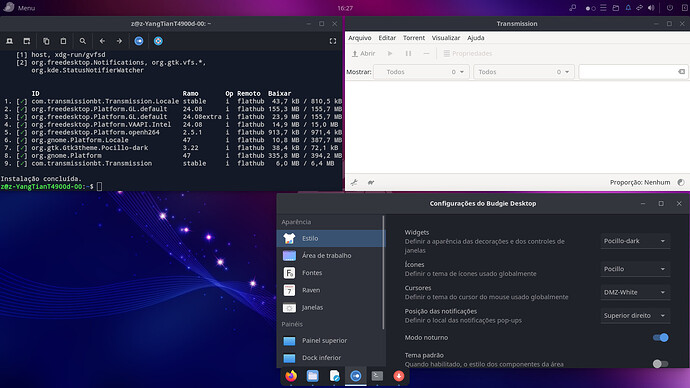Click Propriedades button in Transmission
The image size is (690, 388).
468,53
